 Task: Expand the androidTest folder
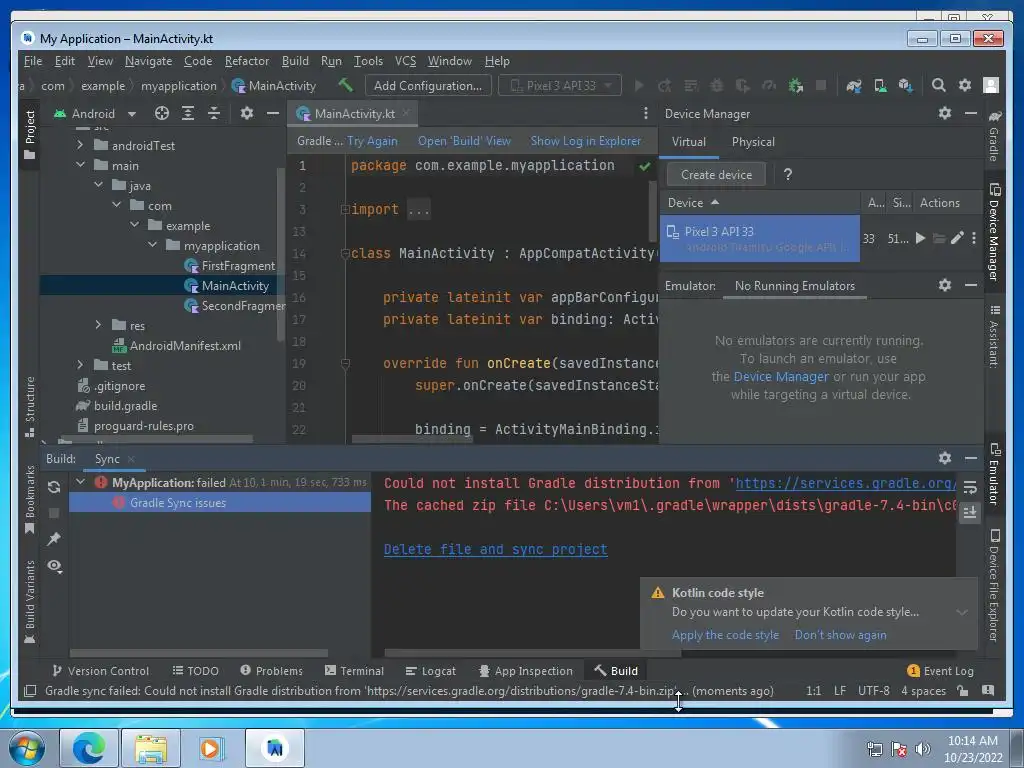click(x=80, y=145)
